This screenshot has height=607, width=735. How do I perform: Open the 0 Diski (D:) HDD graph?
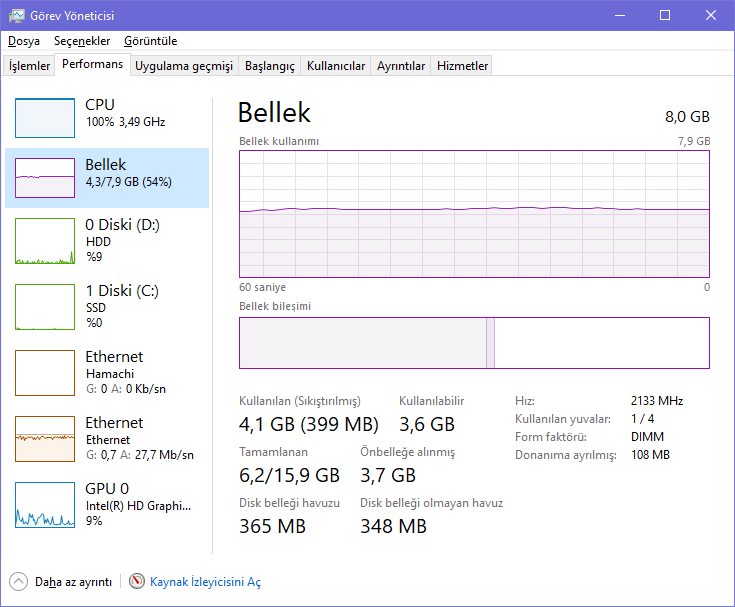[x=45, y=241]
